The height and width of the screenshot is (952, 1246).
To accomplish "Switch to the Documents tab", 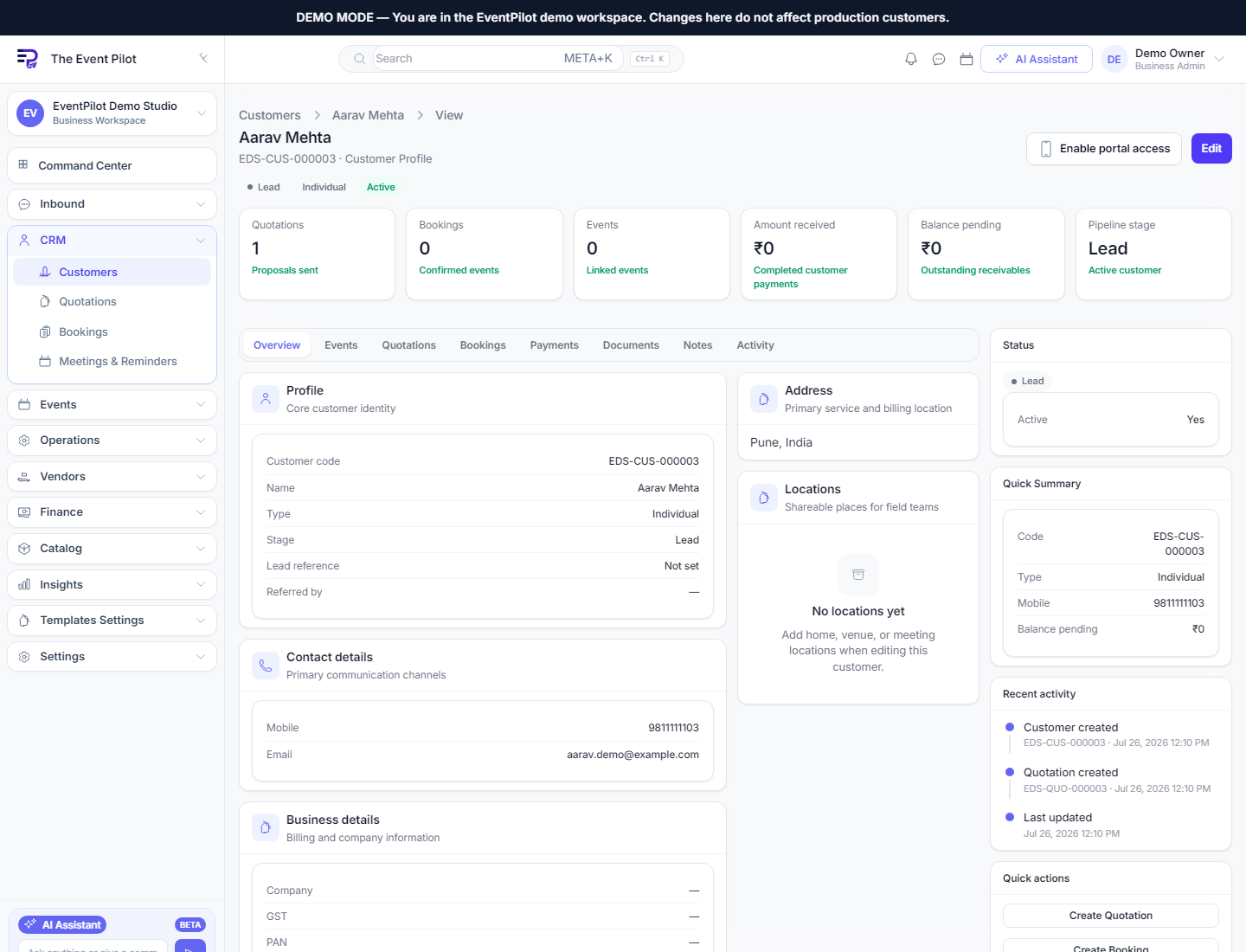I will [x=631, y=345].
